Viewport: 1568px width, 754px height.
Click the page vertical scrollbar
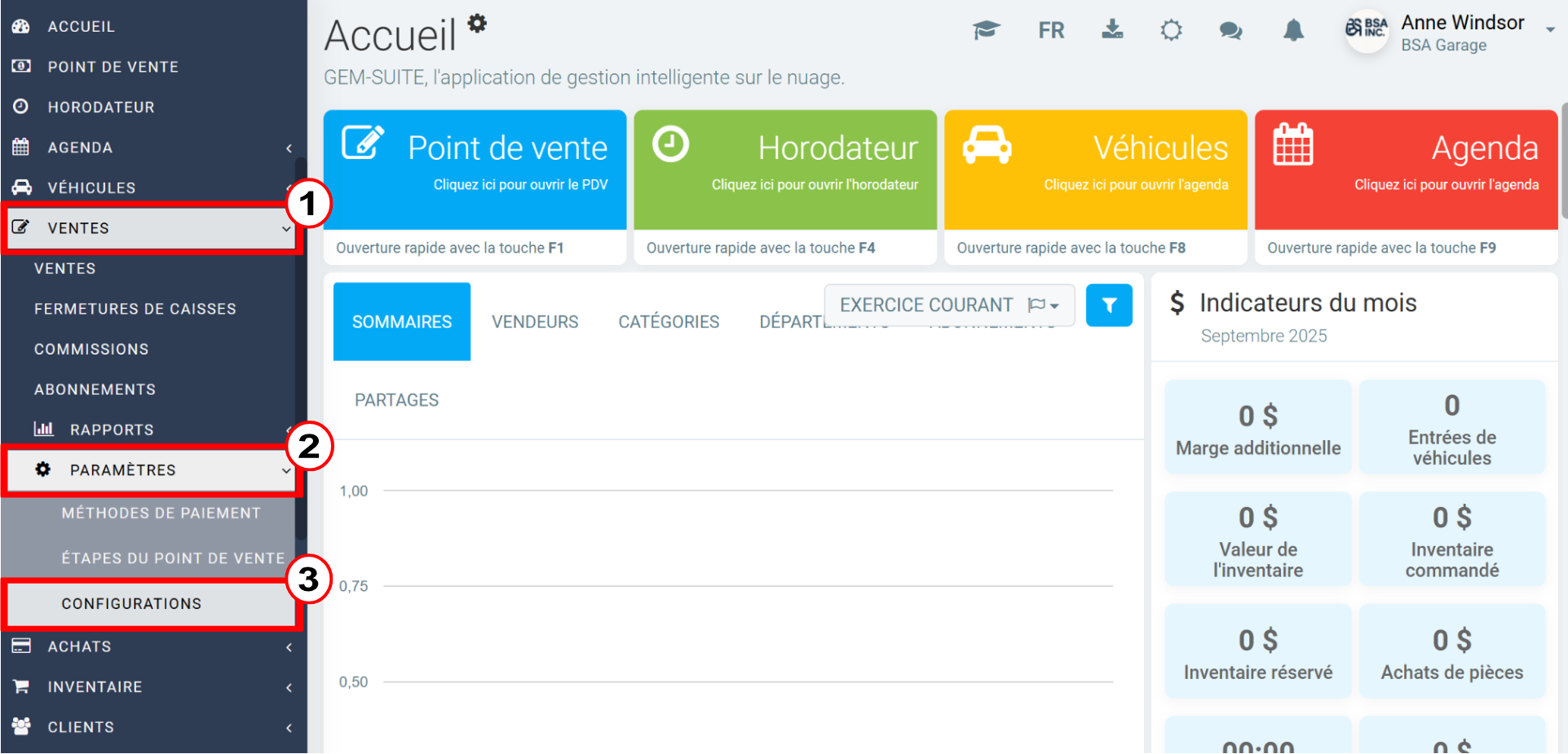coord(1564,161)
